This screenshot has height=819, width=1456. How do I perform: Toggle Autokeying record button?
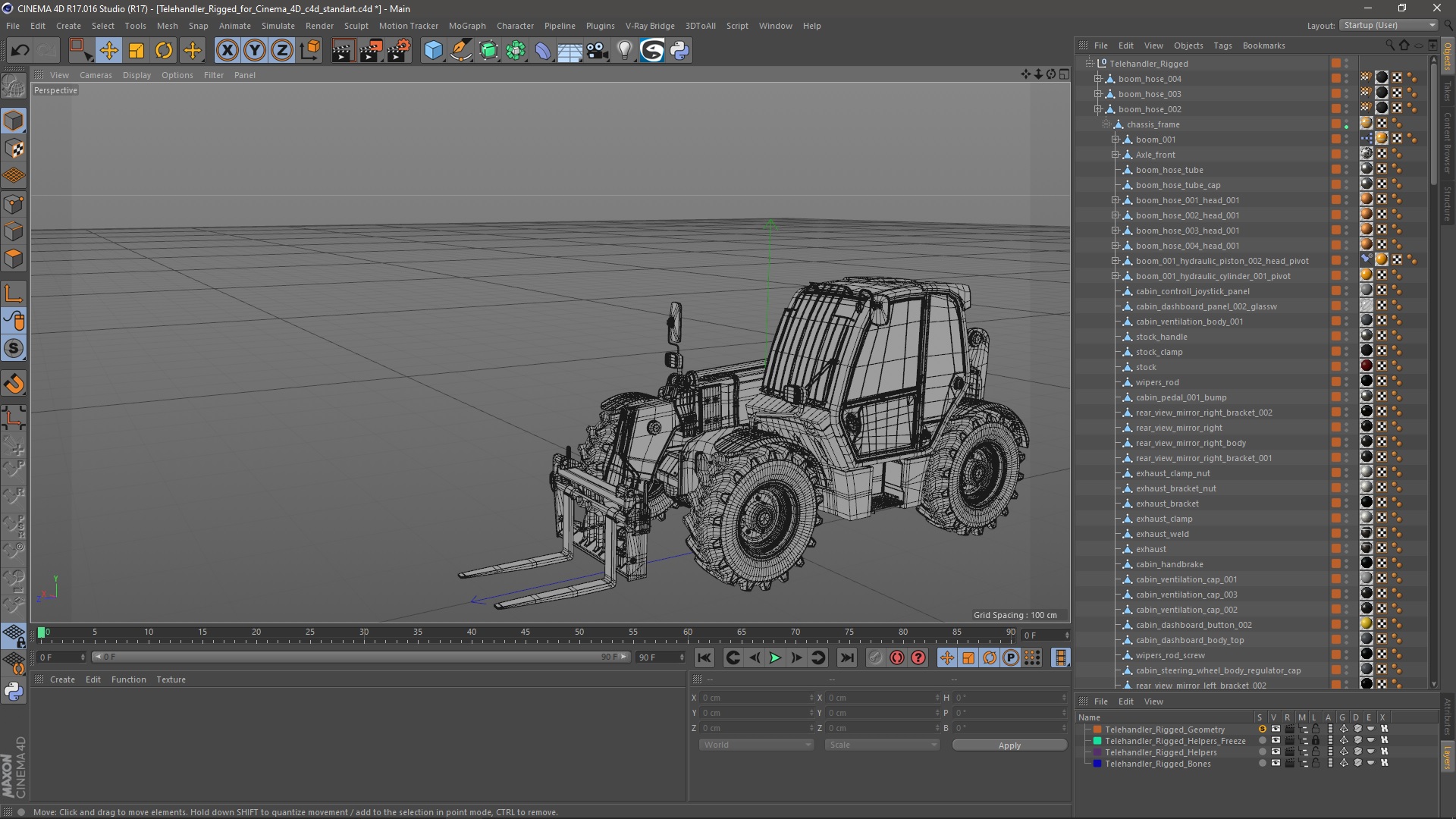tap(896, 657)
